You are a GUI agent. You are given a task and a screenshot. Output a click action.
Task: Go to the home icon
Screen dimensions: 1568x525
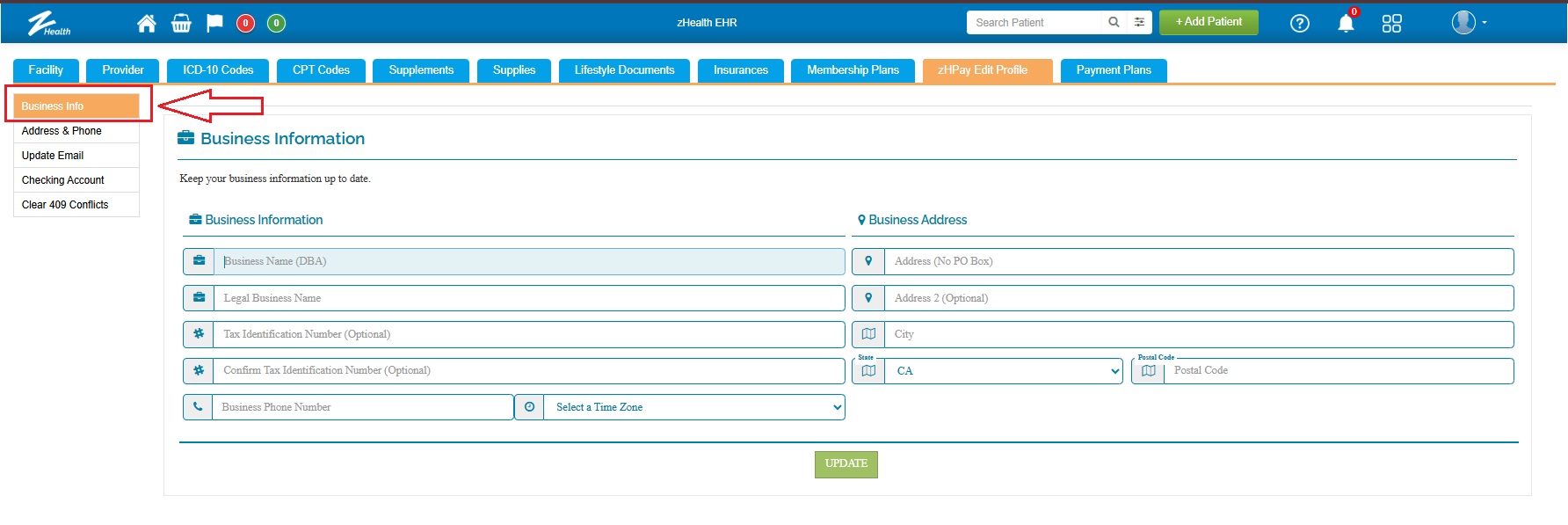pos(147,24)
